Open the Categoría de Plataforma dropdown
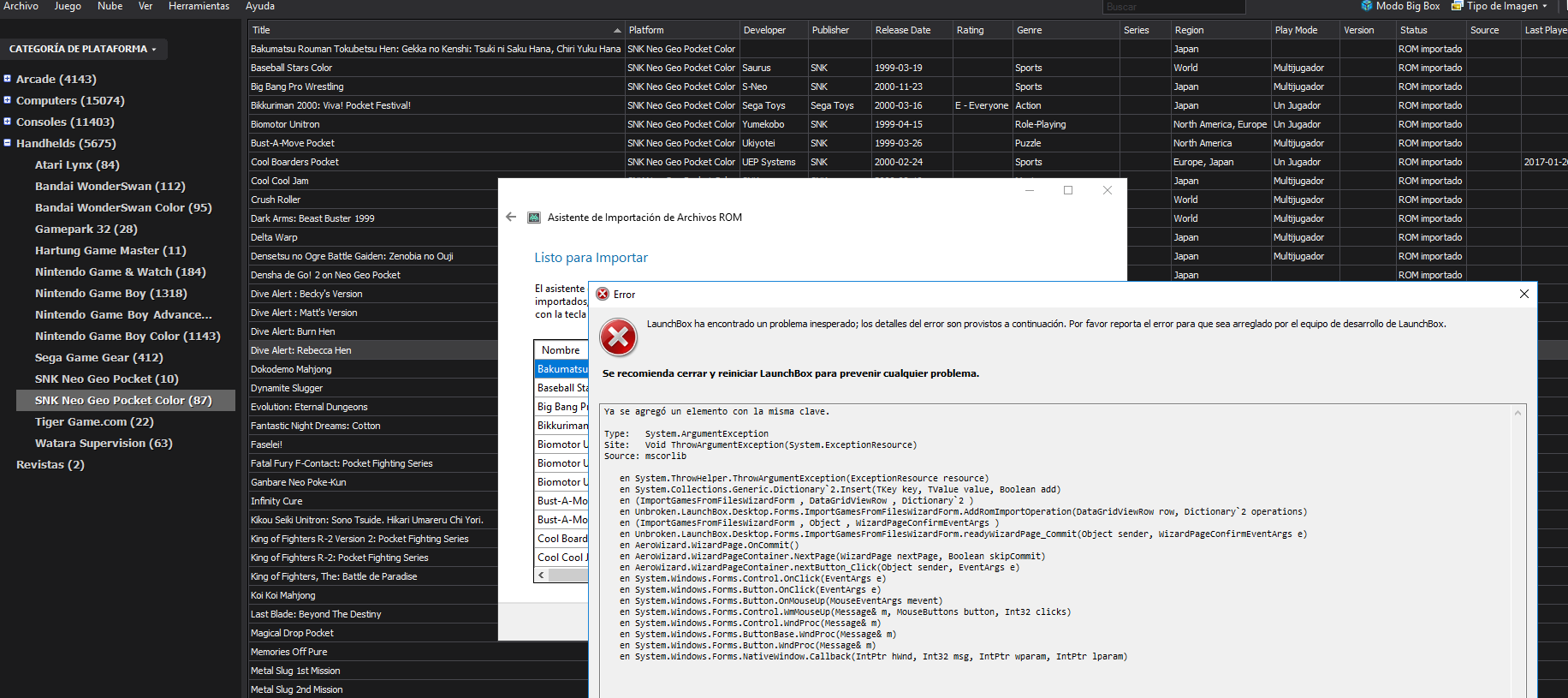 pyautogui.click(x=83, y=49)
